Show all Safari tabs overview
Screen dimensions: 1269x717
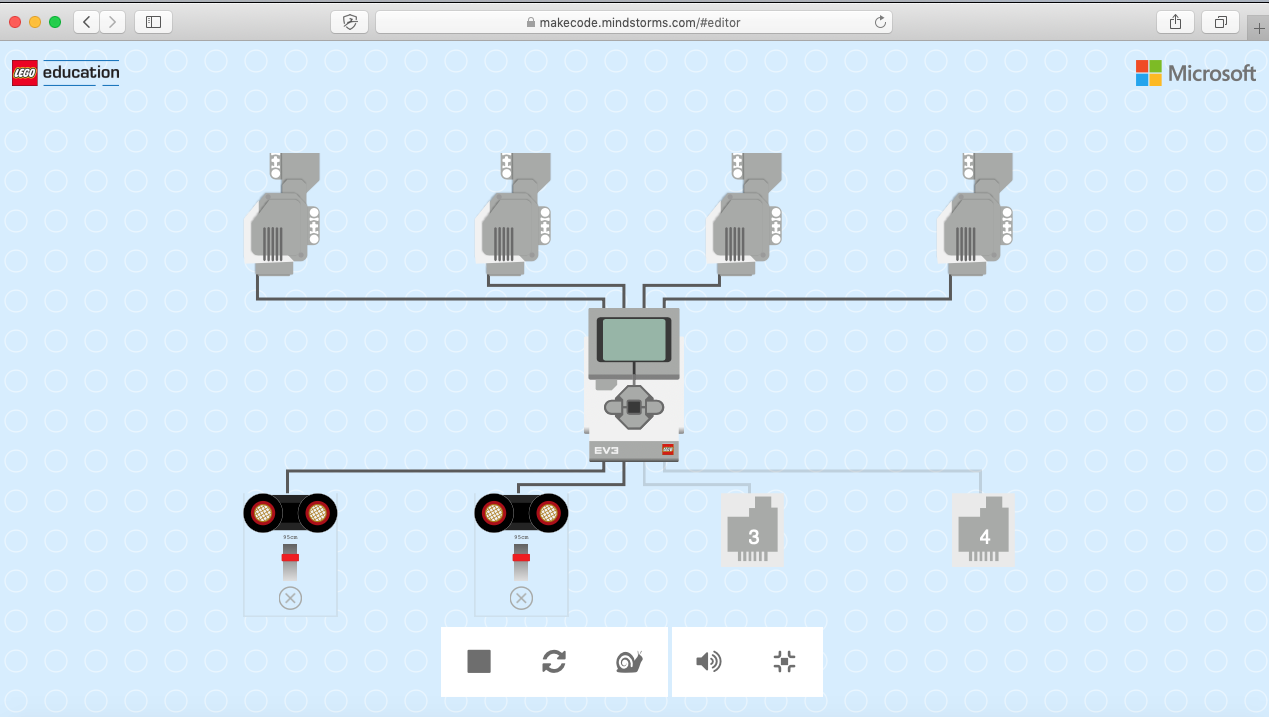pyautogui.click(x=1221, y=21)
